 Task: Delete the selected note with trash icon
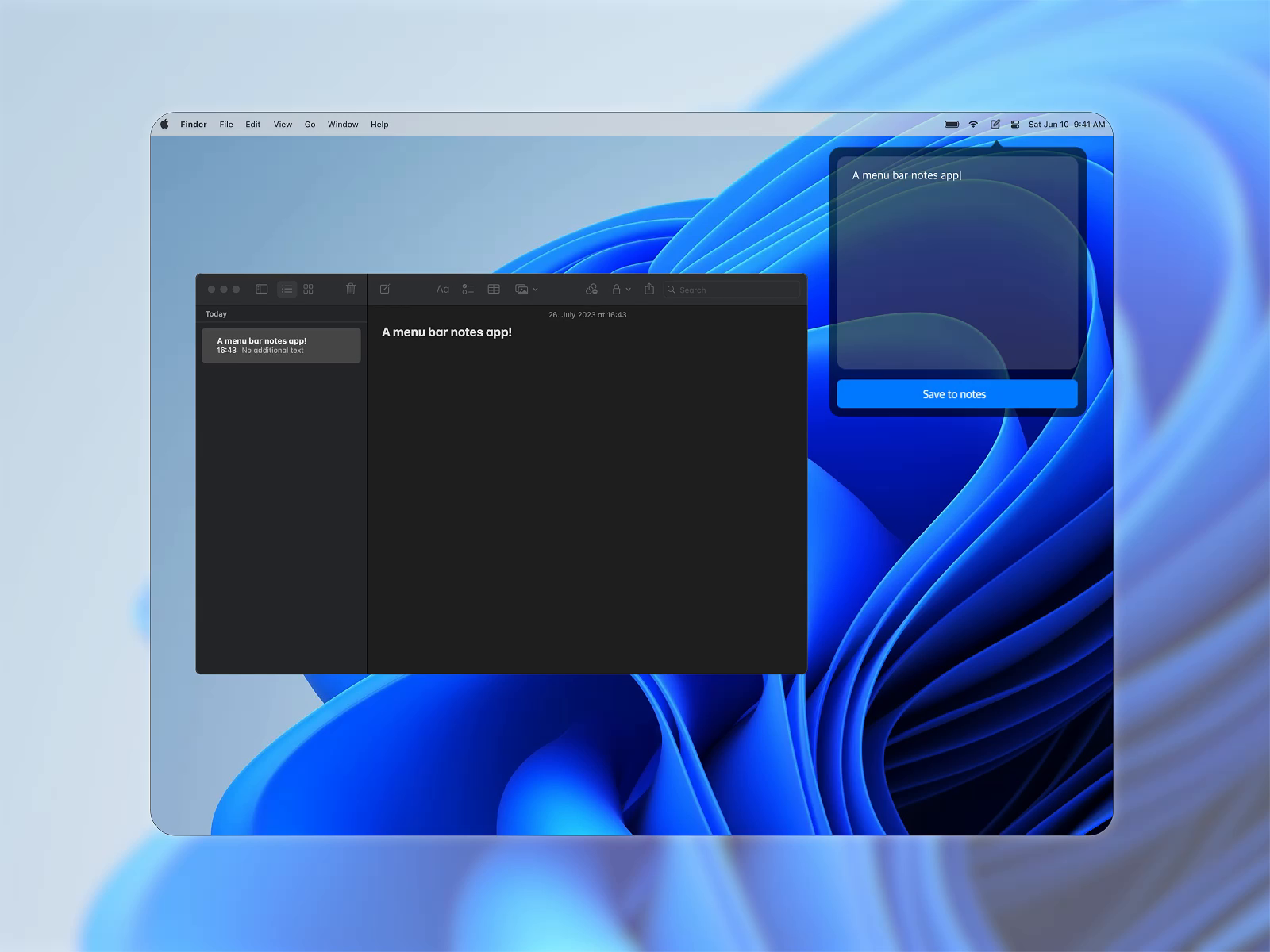pos(351,289)
